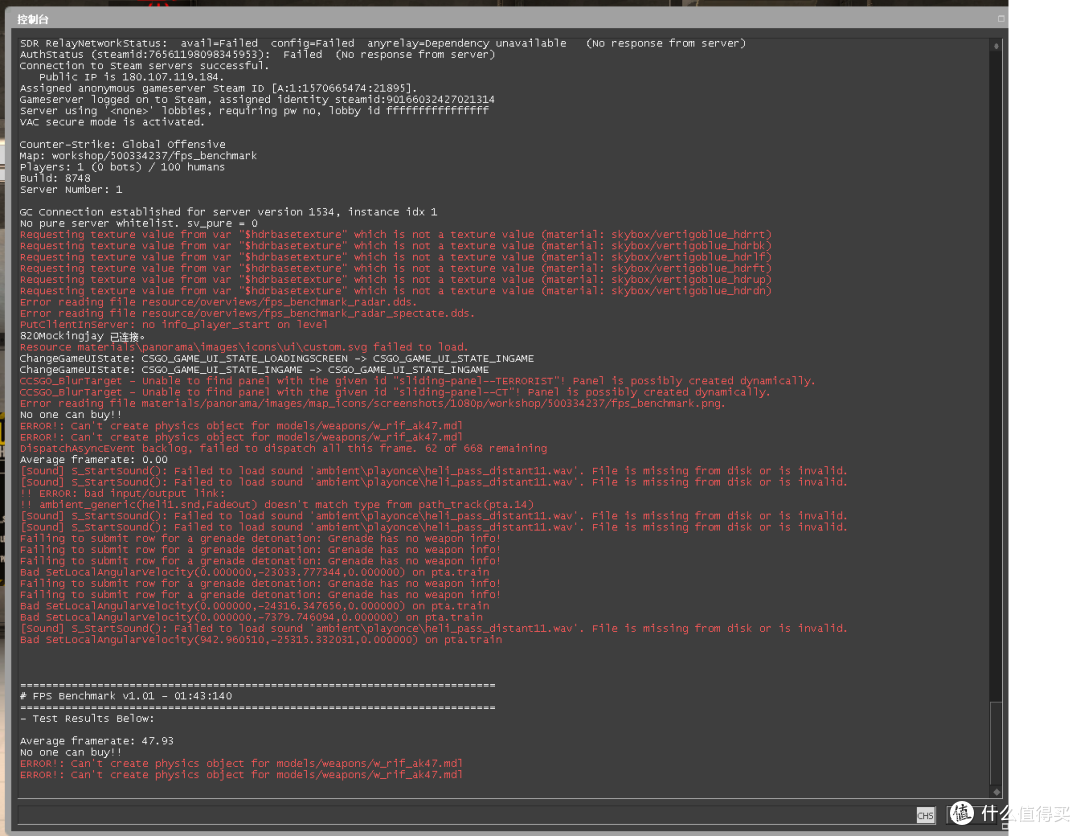Click 'Assigned anonymous gameserver Steam ID' line
The width and height of the screenshot is (1080, 836).
(218, 88)
